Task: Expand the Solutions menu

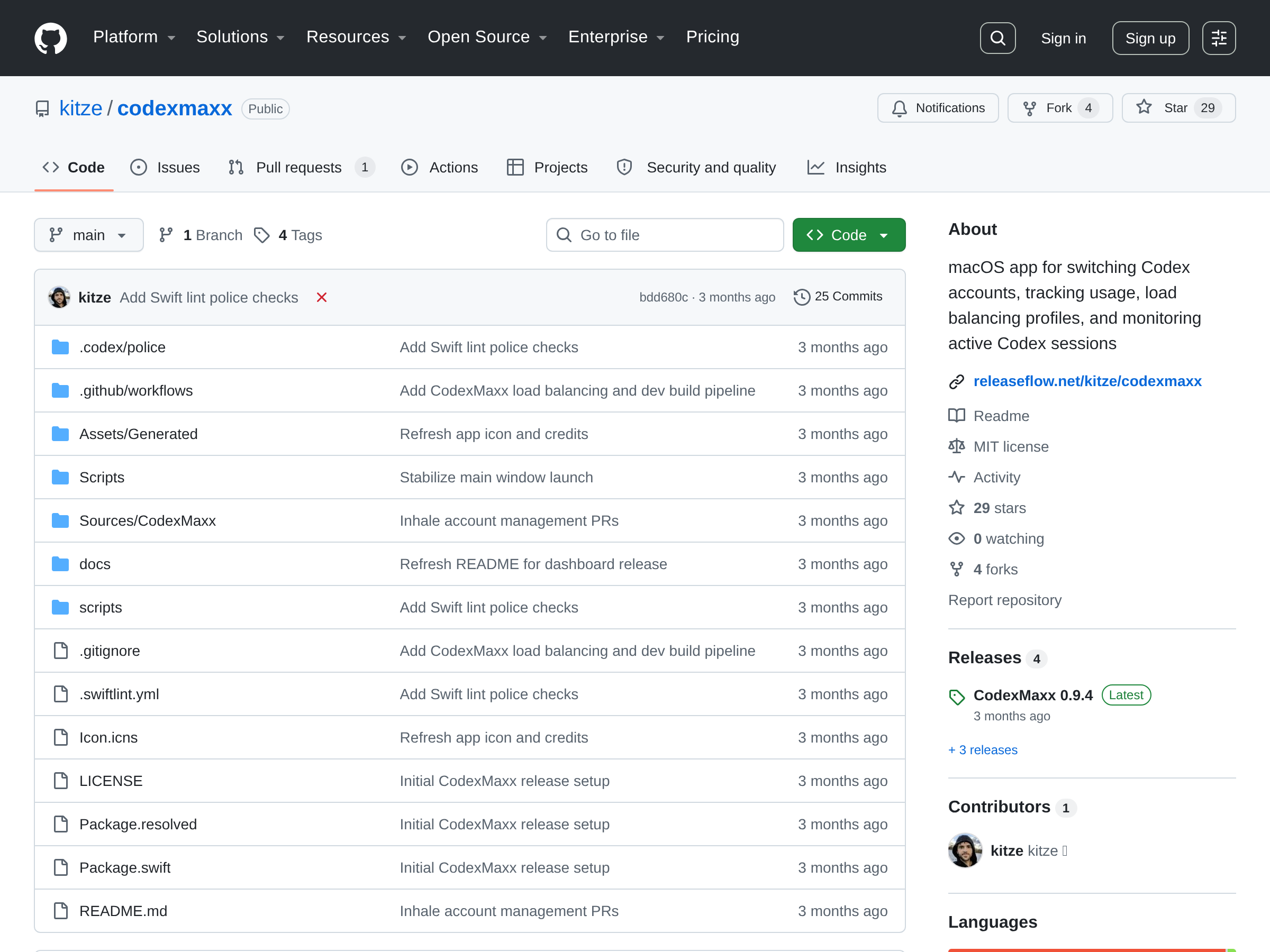Action: (241, 36)
